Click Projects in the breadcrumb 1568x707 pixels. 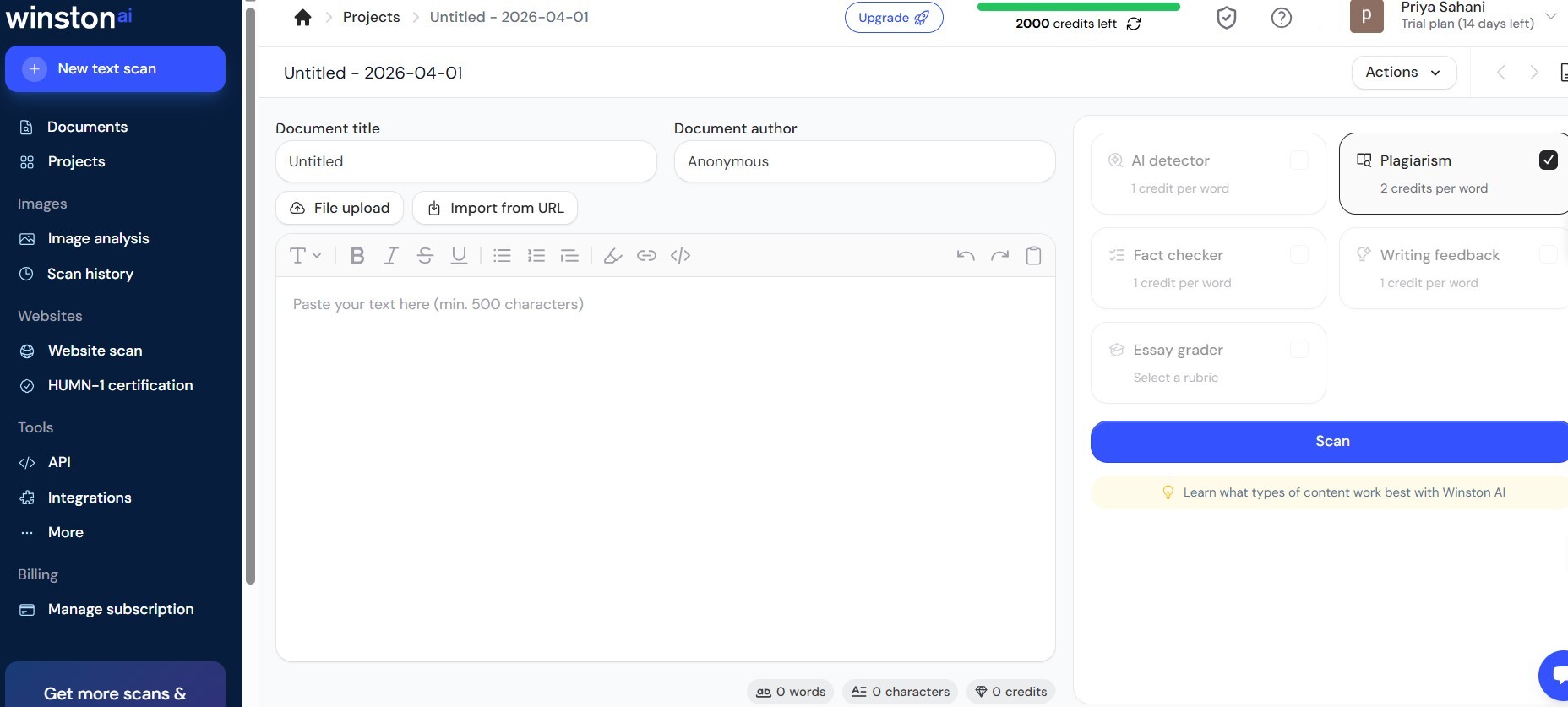coord(371,17)
